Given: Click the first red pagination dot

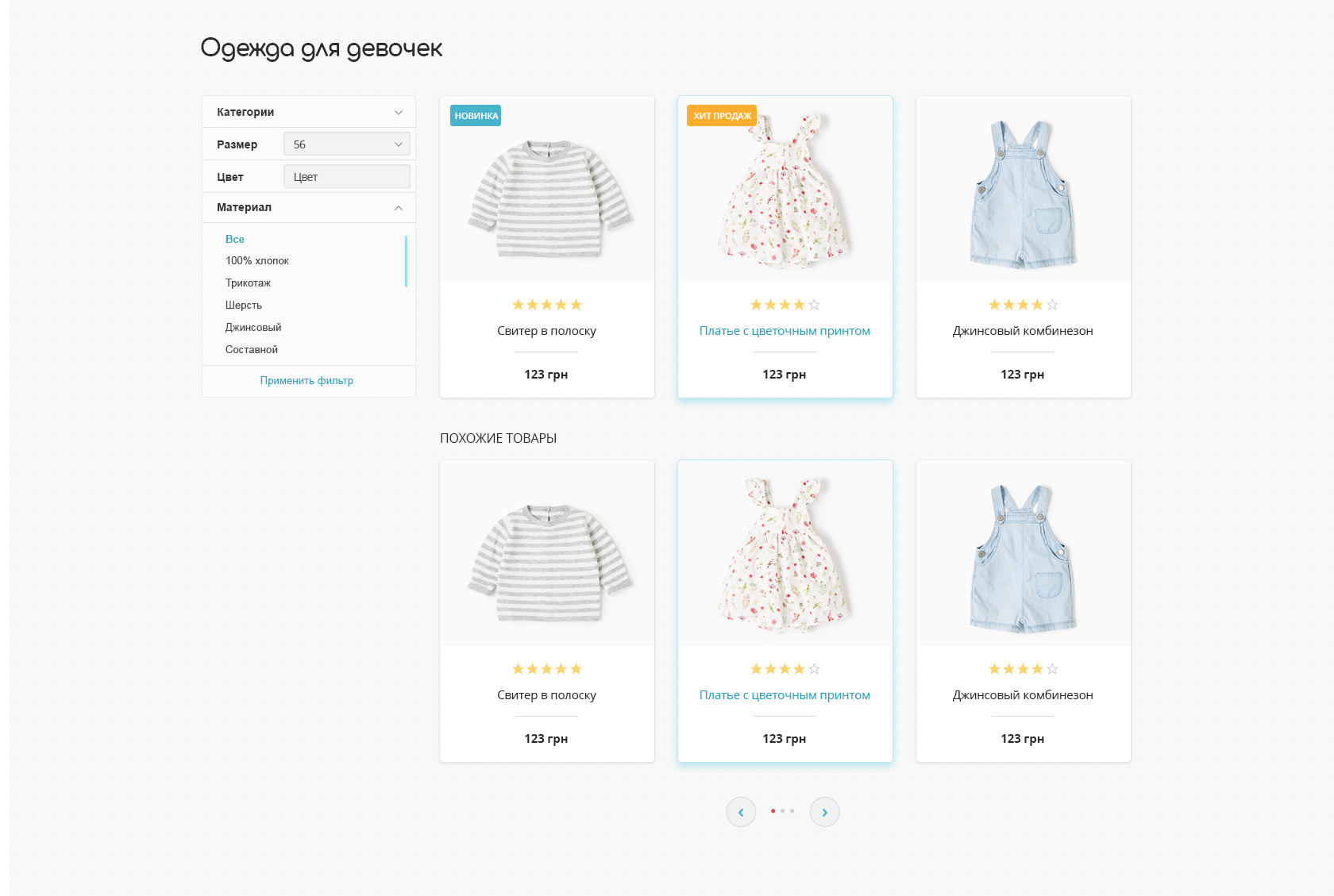Looking at the screenshot, I should tap(773, 811).
